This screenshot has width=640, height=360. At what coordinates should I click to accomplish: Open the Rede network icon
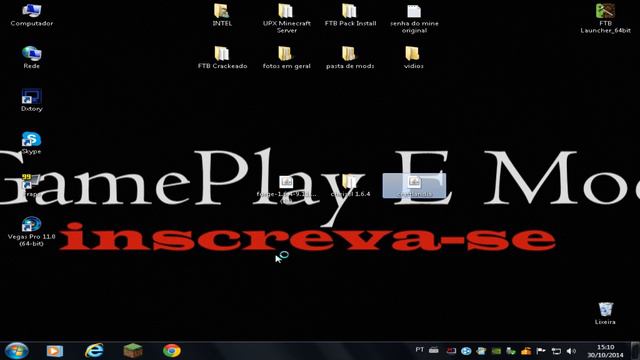pyautogui.click(x=31, y=58)
